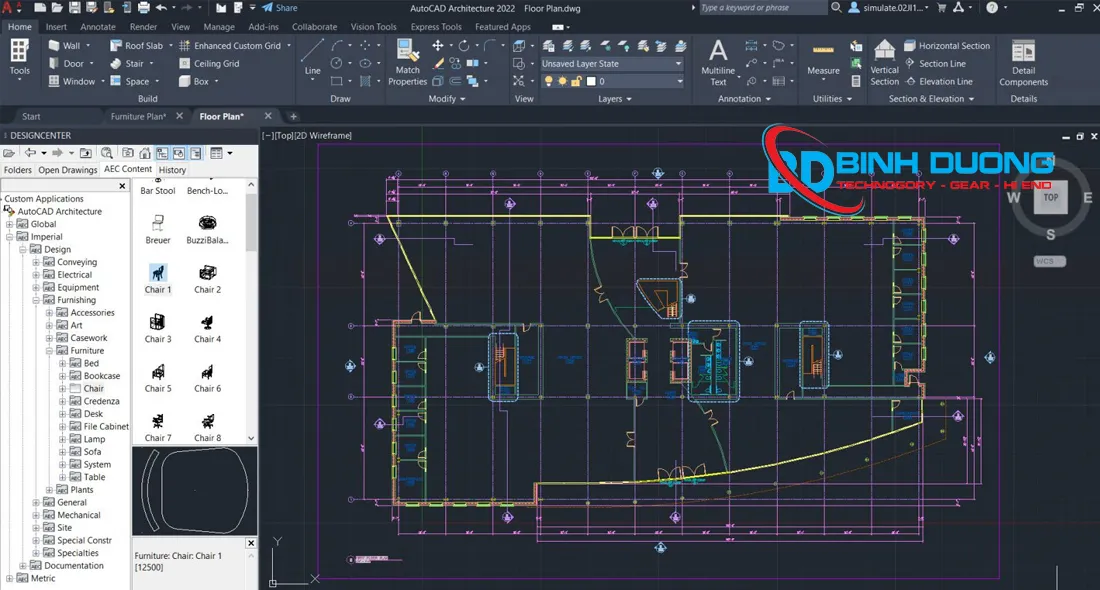The image size is (1100, 590).
Task: Click the Horizontal Section tool
Action: 948,45
